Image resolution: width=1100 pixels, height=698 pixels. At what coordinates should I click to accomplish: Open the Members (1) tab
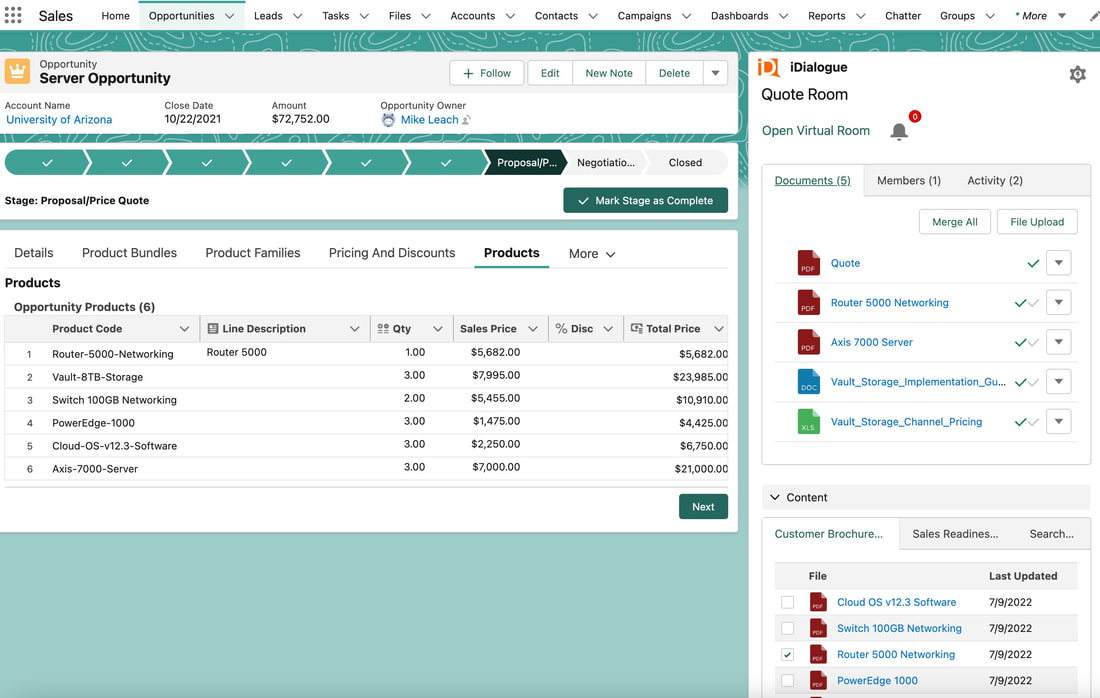908,180
